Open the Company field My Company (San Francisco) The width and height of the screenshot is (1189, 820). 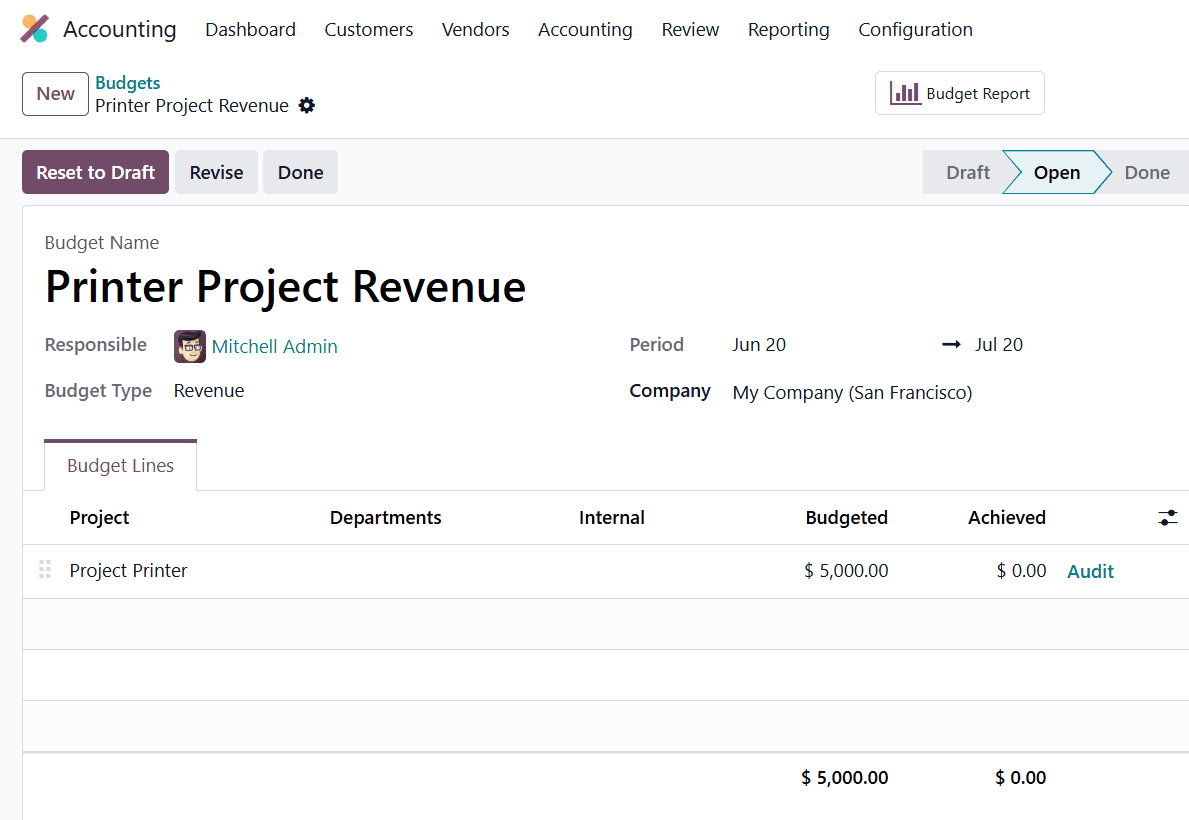(852, 392)
